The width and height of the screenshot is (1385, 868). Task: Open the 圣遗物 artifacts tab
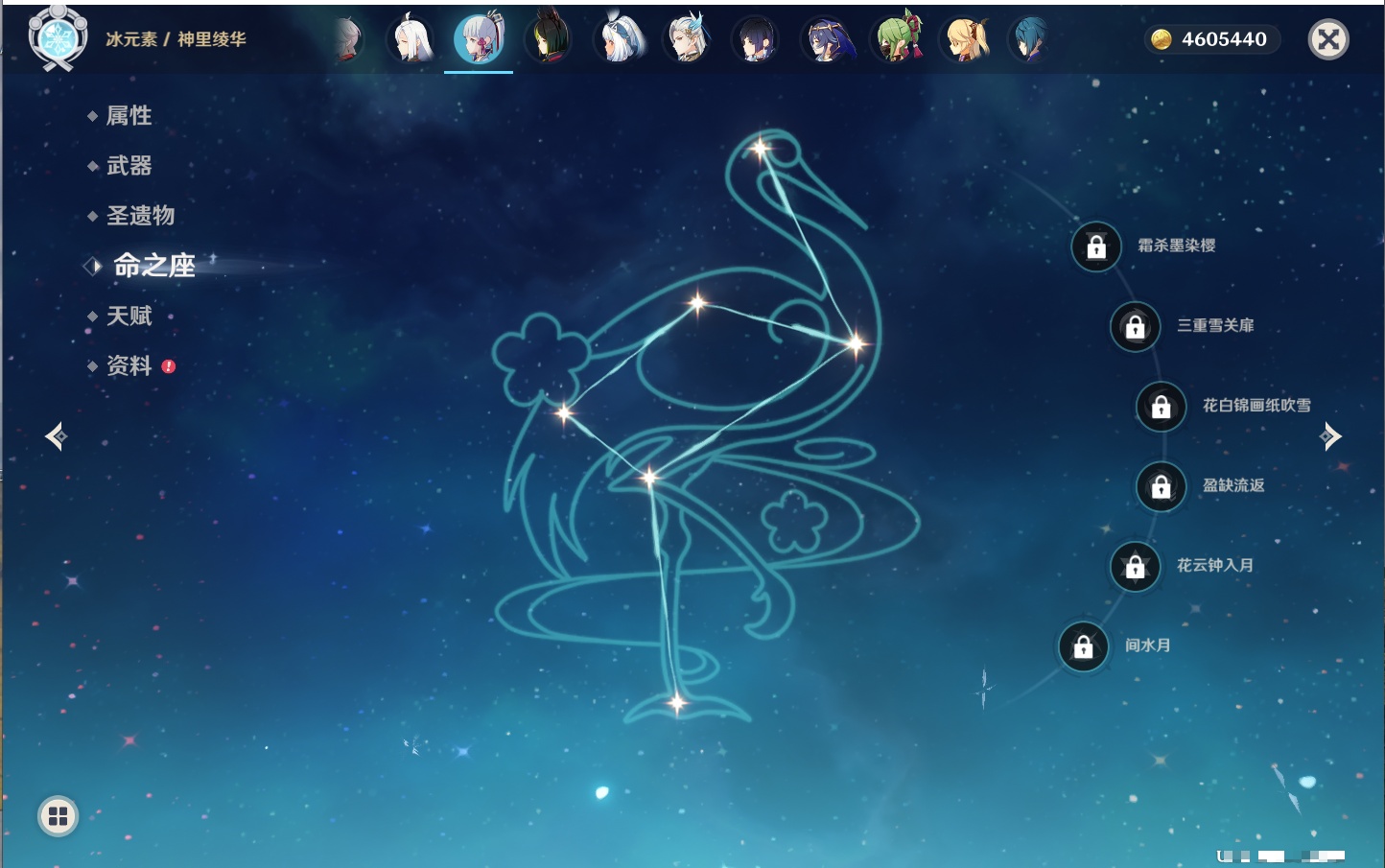pos(140,216)
